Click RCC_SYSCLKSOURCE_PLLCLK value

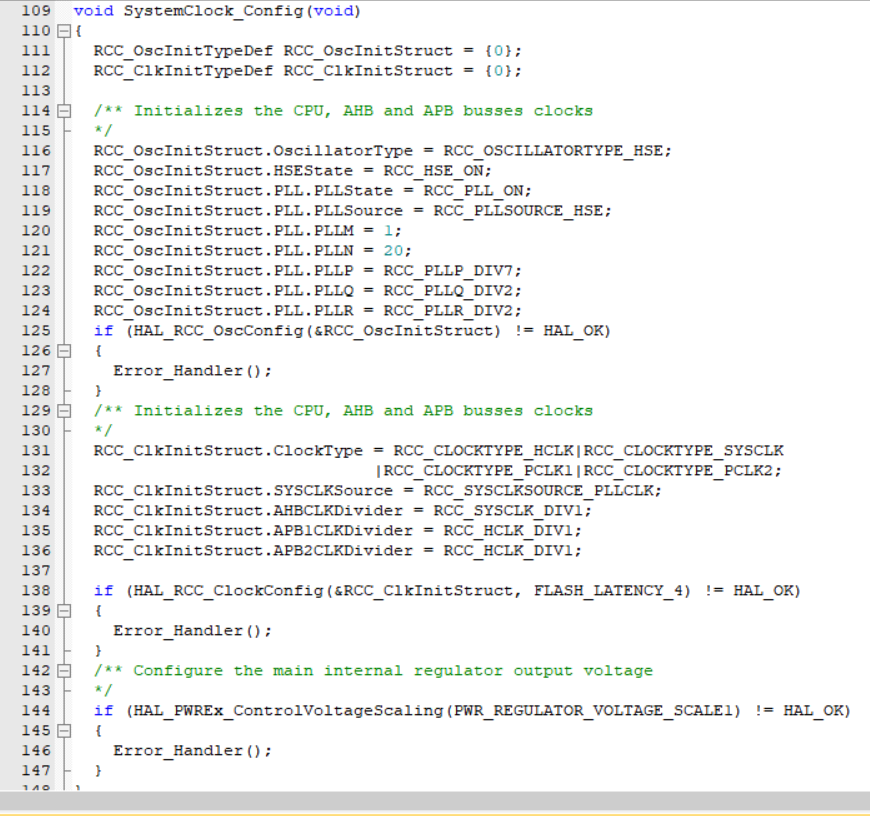point(538,490)
